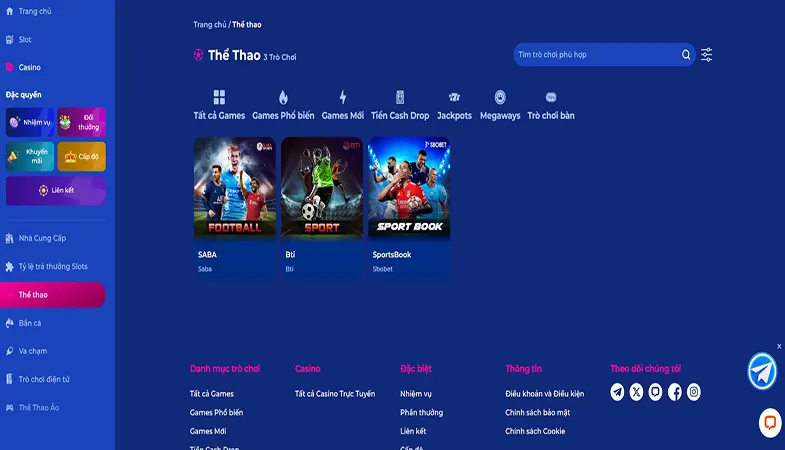Select Games Phổ biến tab
This screenshot has width=785, height=450.
[x=283, y=105]
